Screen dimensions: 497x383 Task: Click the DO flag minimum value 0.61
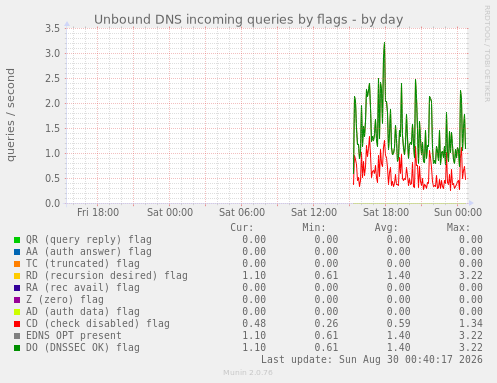pyautogui.click(x=326, y=348)
